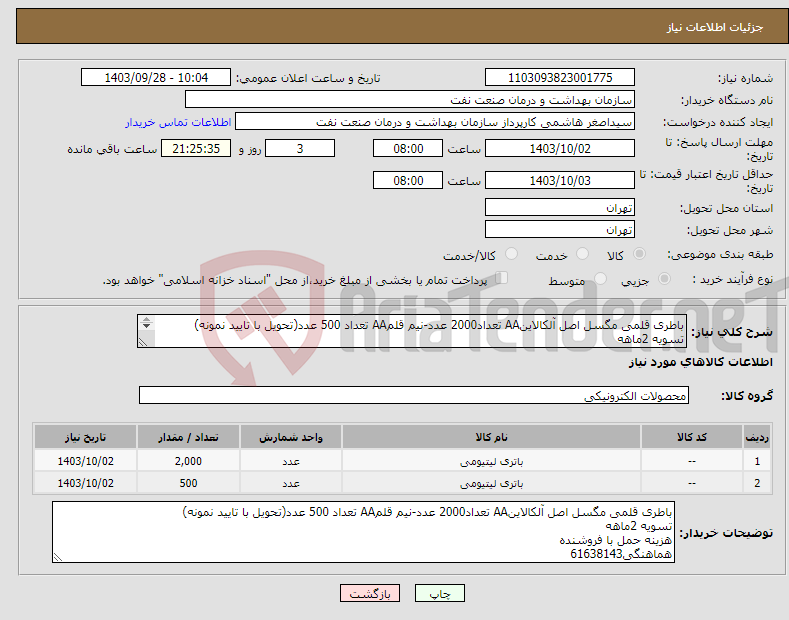Click the quantity cell 500

click(x=188, y=483)
